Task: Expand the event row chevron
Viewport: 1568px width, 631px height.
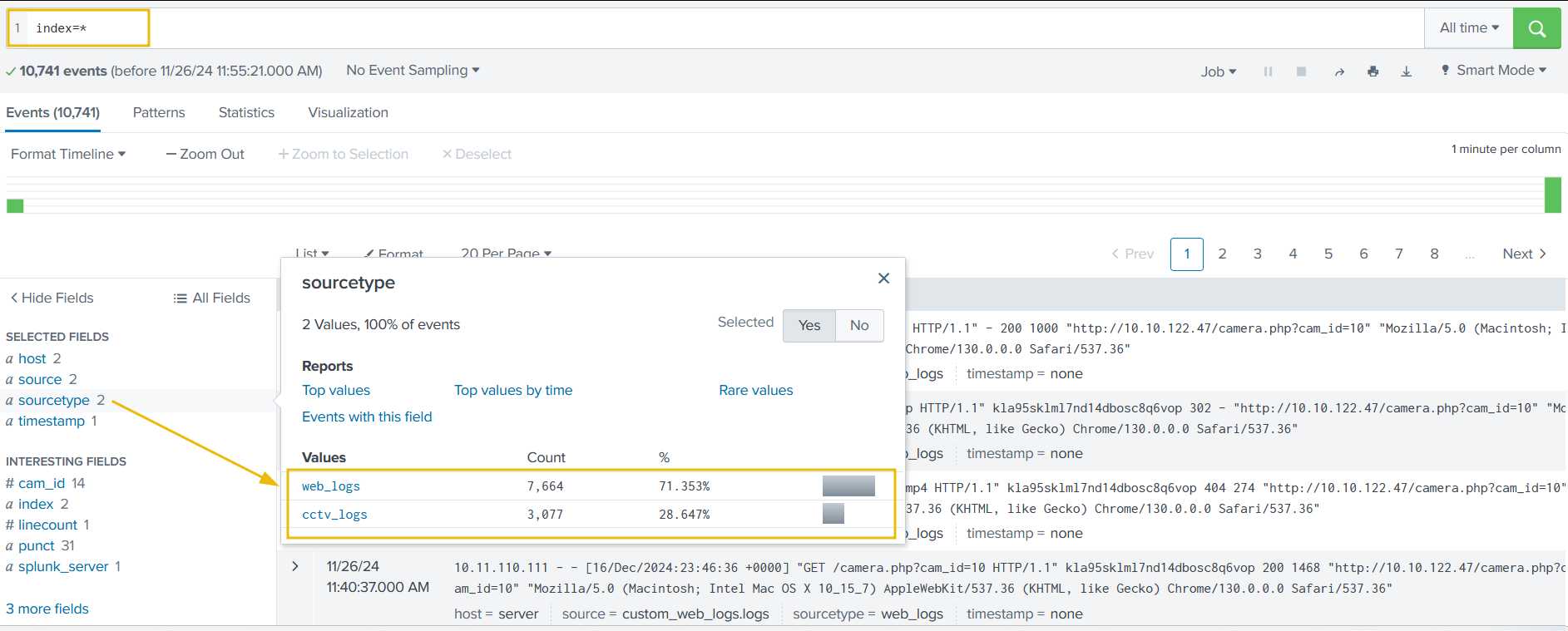Action: pyautogui.click(x=295, y=566)
